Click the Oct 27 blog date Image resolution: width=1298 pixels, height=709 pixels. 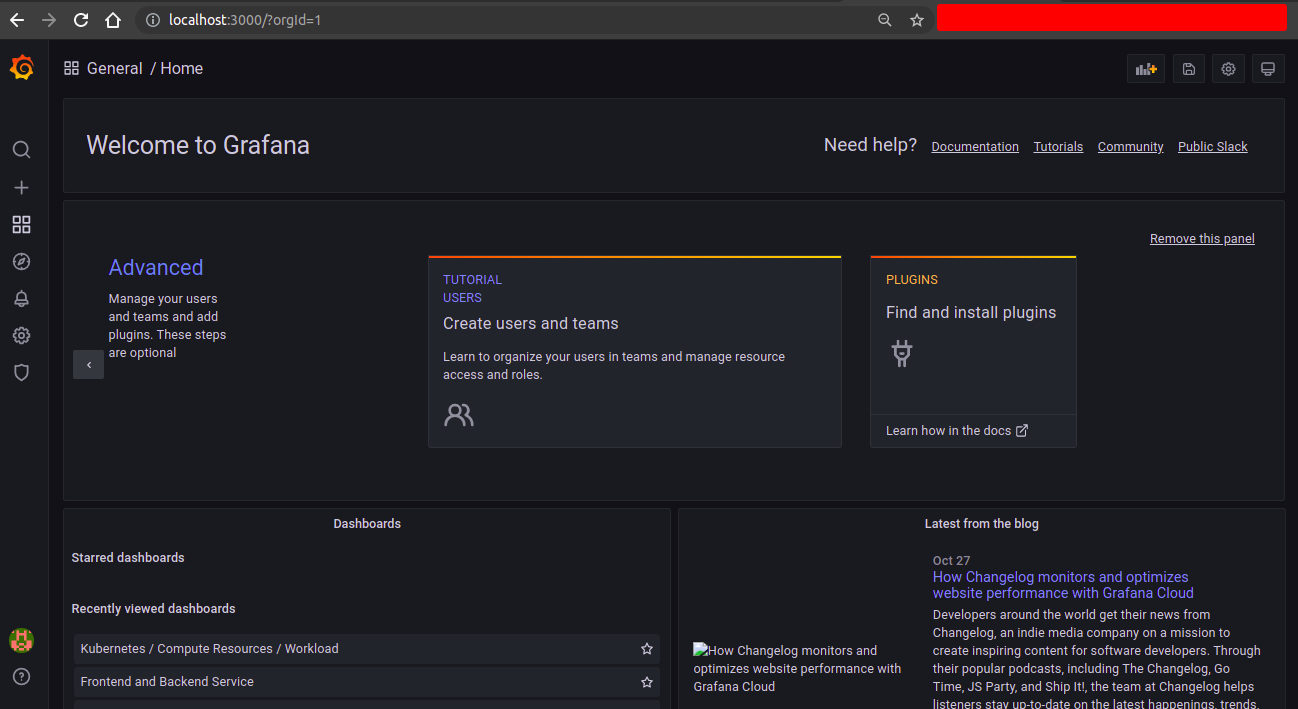(951, 561)
